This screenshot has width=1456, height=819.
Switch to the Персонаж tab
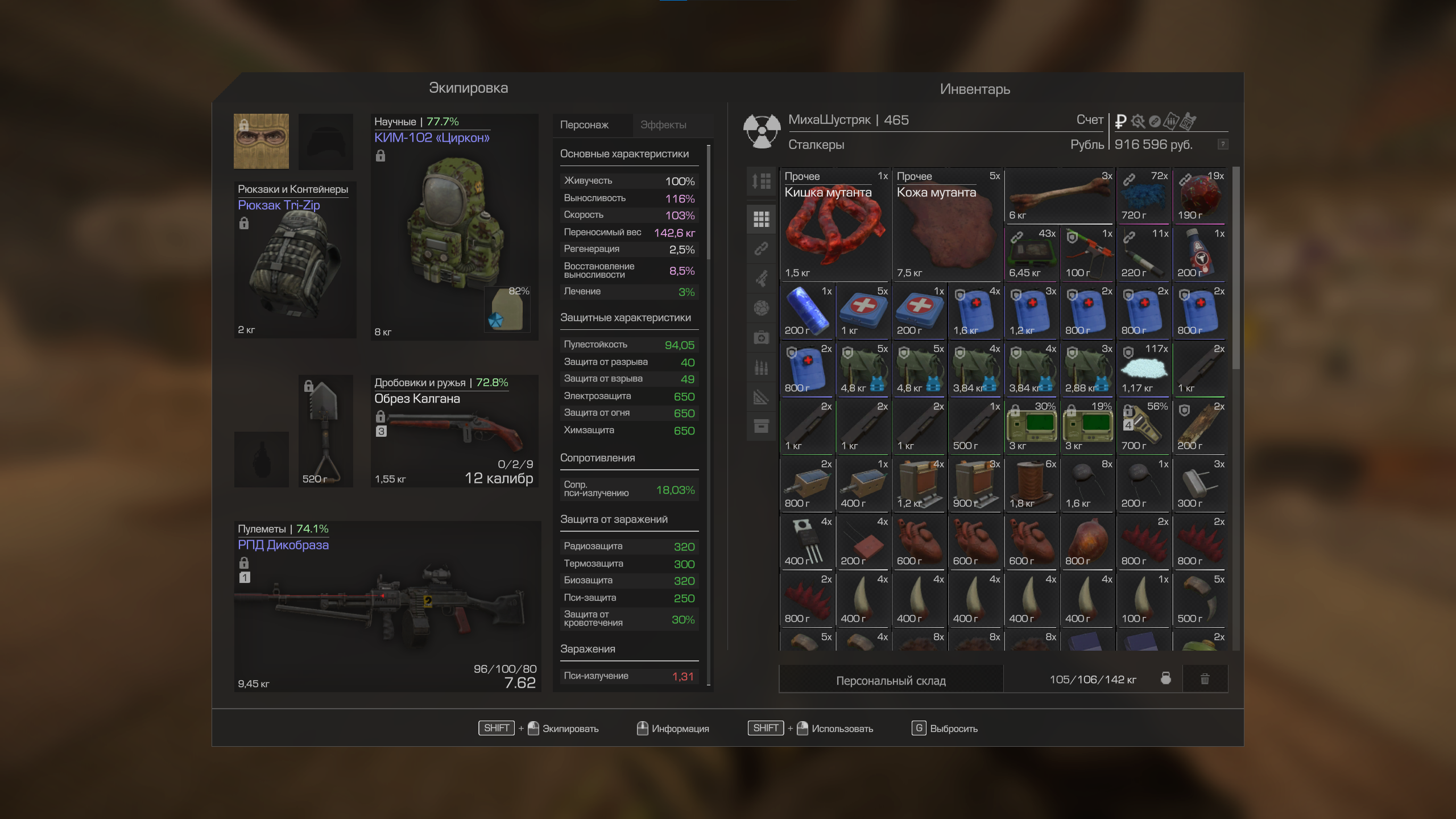[592, 125]
